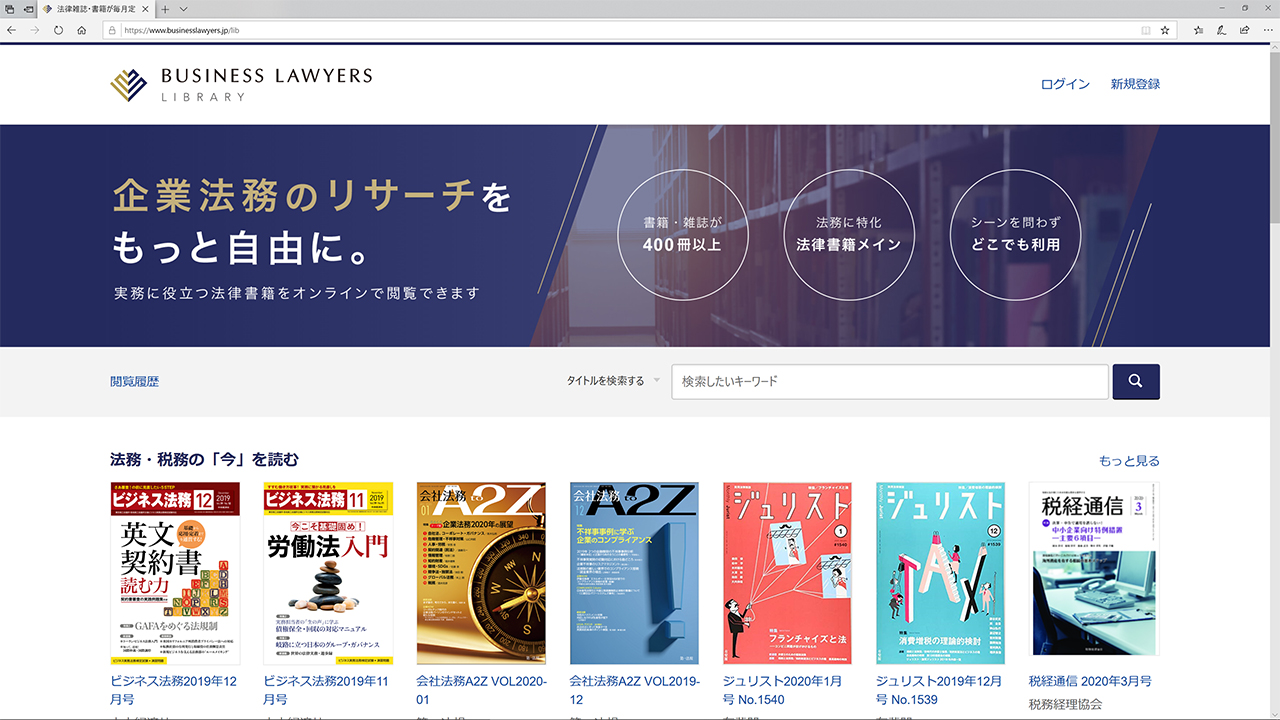Open the teal ジュリスト TAX cover
This screenshot has height=720, width=1280.
pos(940,573)
